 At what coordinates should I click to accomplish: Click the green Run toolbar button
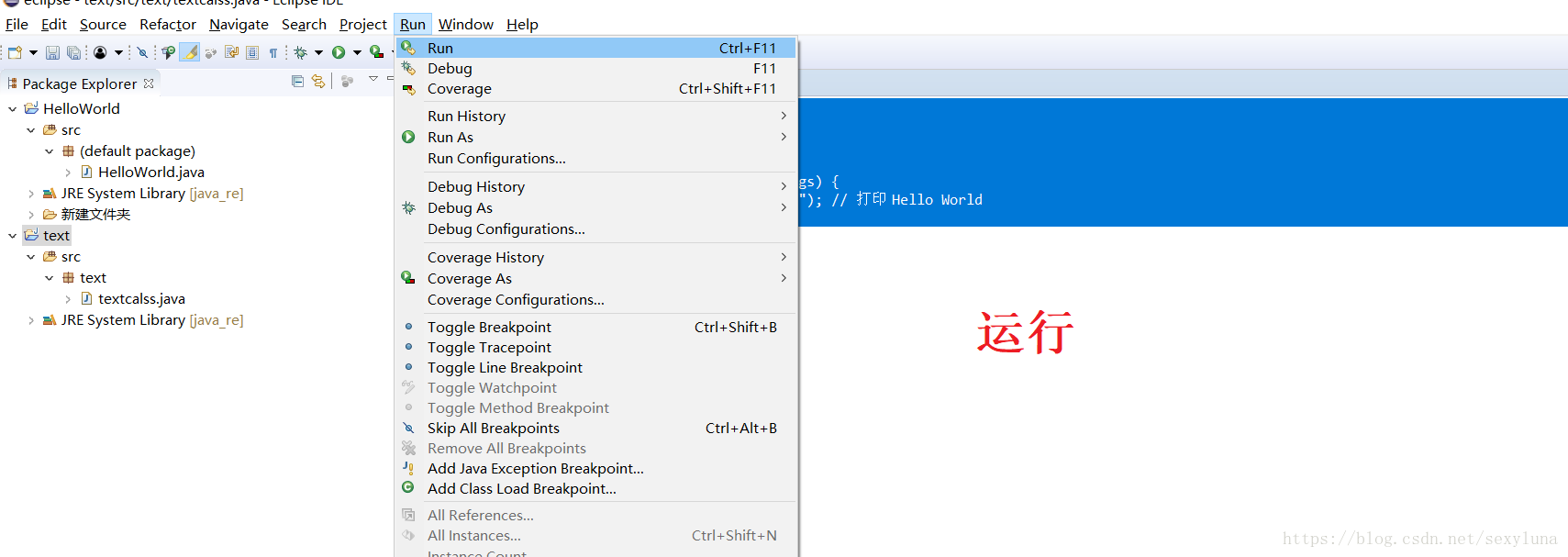click(339, 52)
